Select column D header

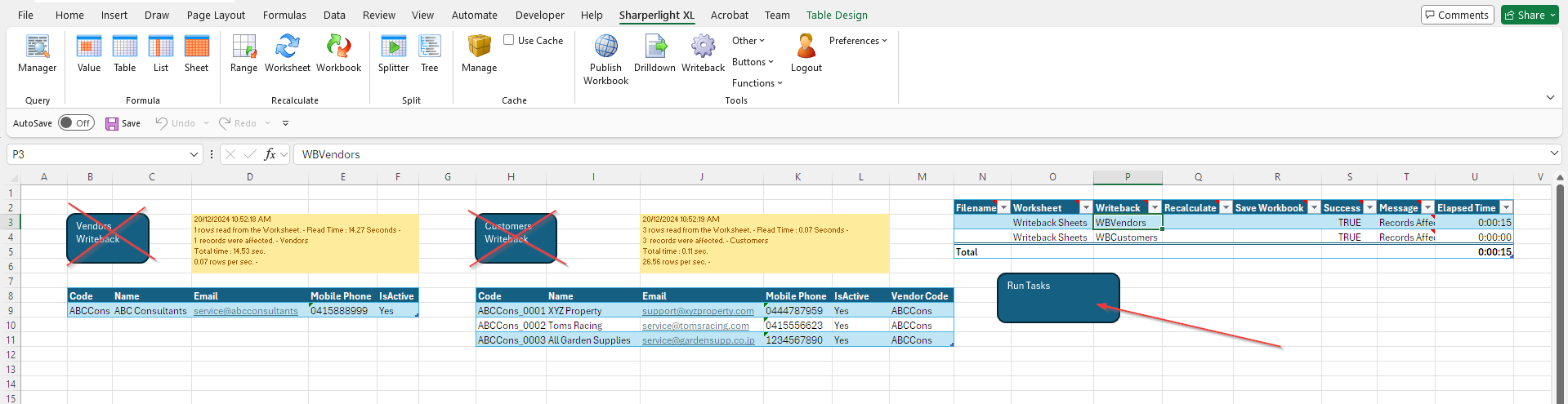pos(250,177)
